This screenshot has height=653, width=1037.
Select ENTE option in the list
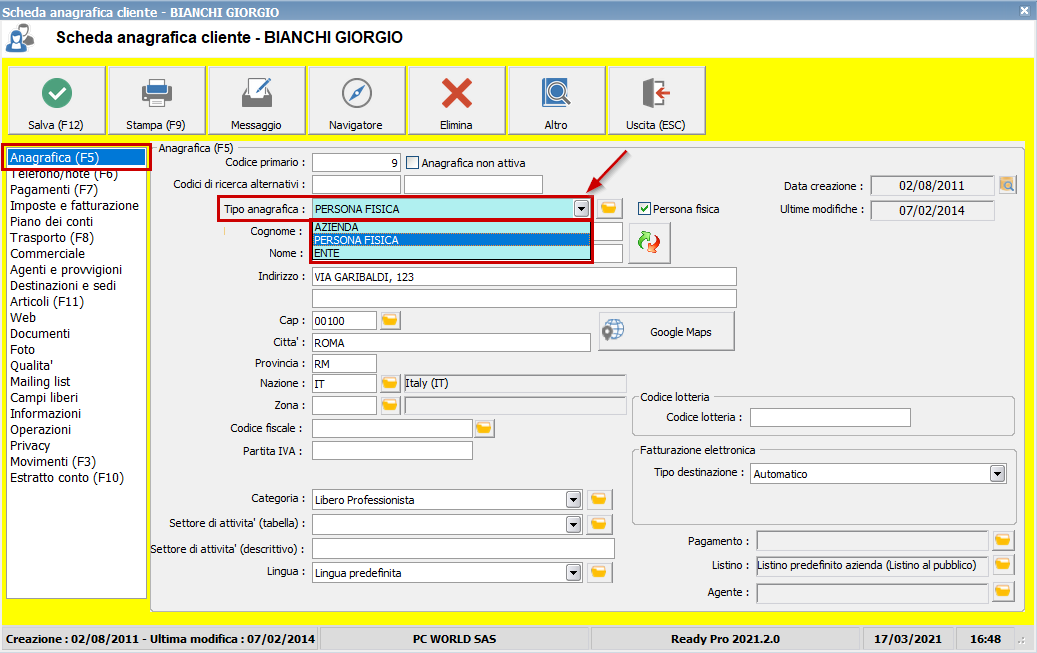(451, 253)
